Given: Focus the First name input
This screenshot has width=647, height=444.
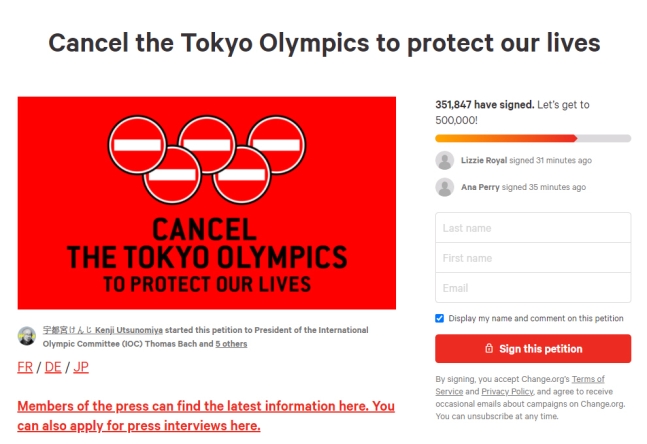Looking at the screenshot, I should click(533, 258).
